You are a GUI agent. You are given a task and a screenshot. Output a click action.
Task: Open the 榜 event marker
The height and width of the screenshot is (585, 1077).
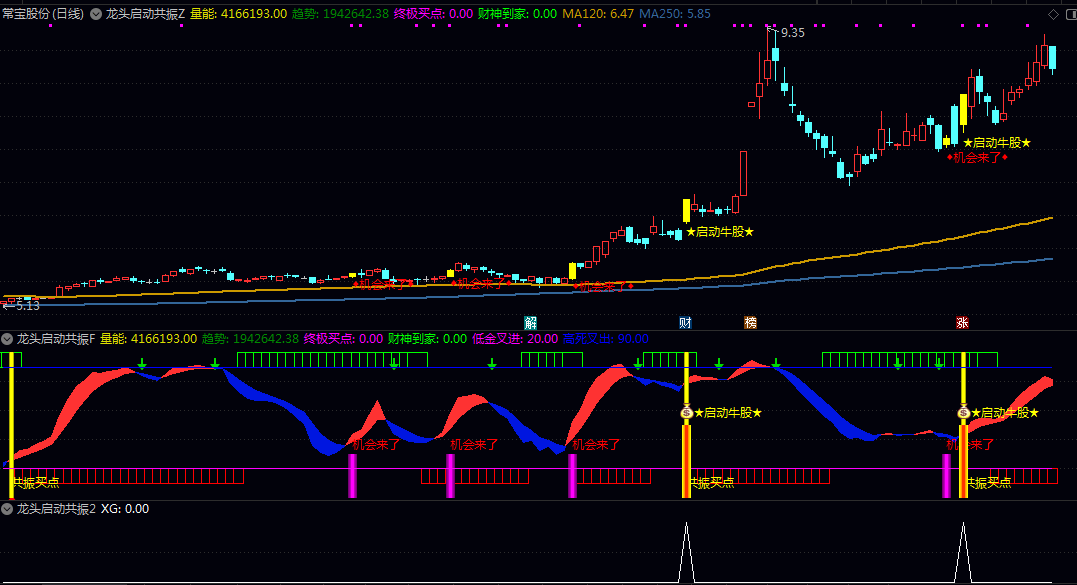(x=750, y=322)
